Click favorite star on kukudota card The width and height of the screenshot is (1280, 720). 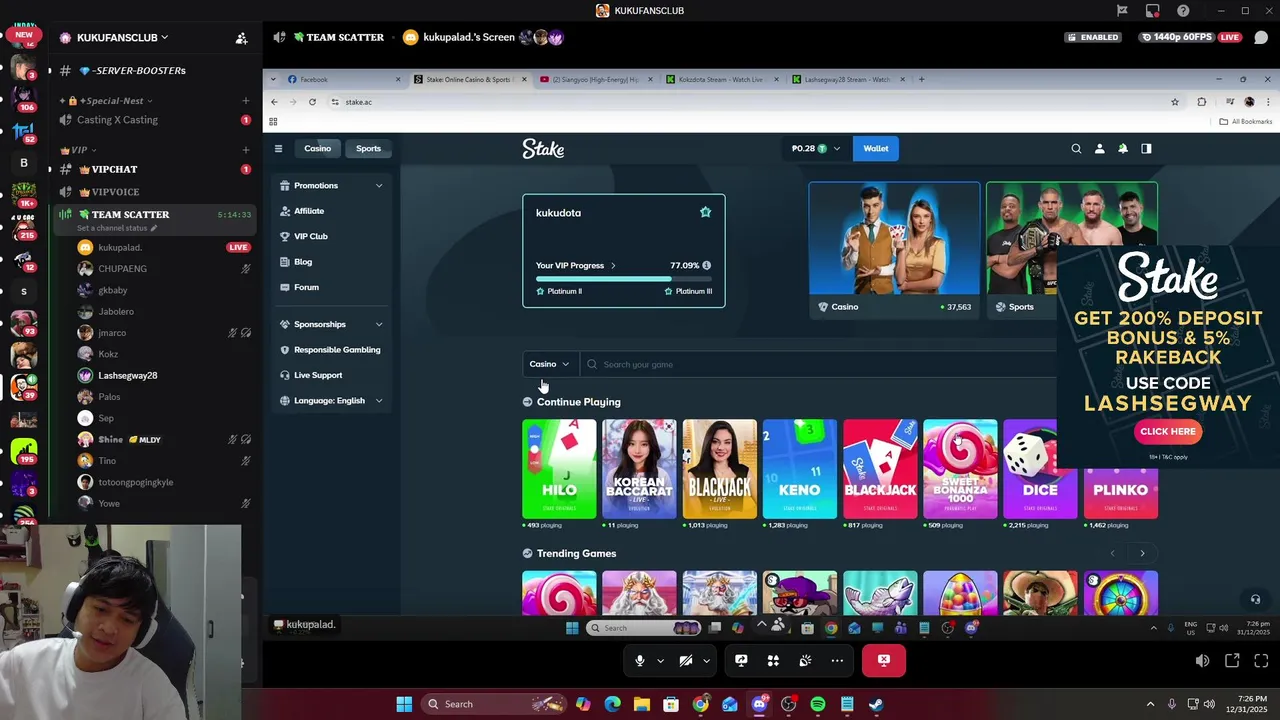tap(705, 212)
